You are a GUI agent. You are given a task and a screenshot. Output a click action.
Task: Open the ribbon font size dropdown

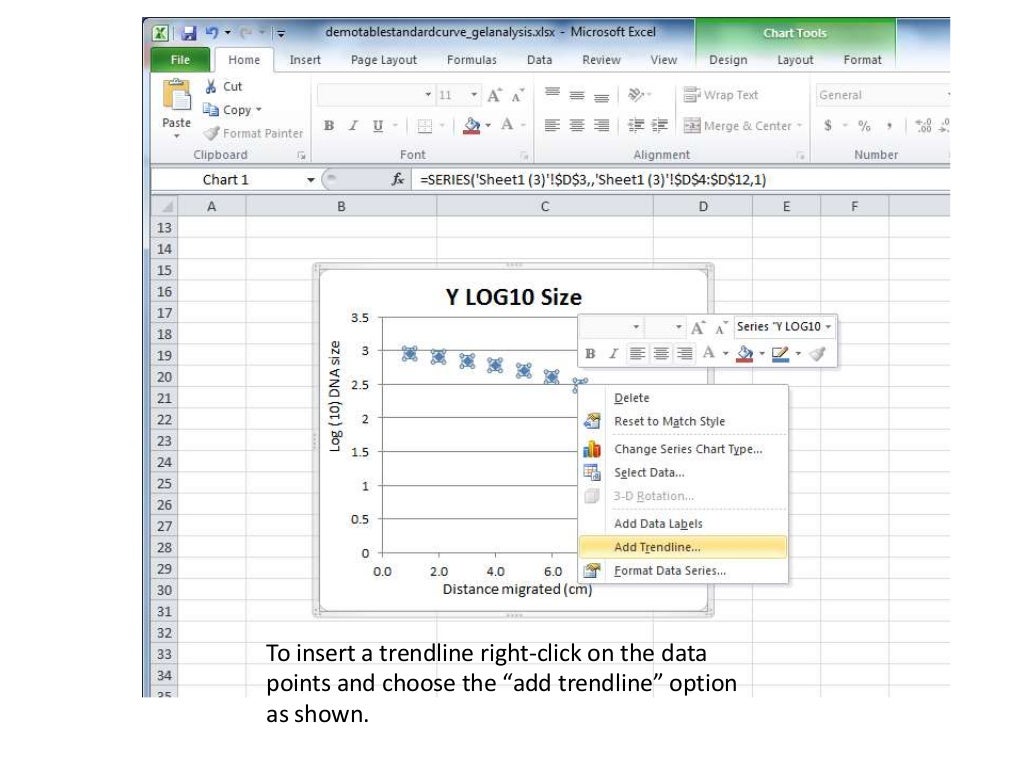click(x=473, y=95)
